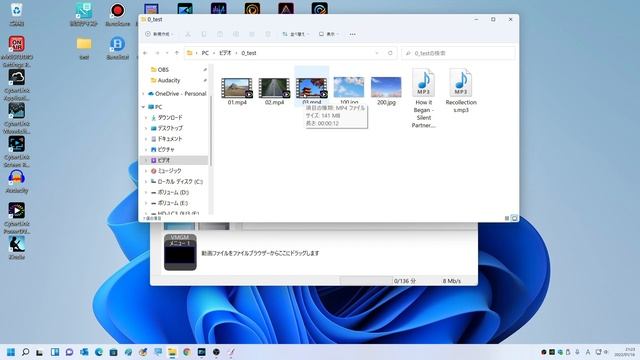Expand the OneDrive - Personal node
The height and width of the screenshot is (360, 640).
click(144, 94)
